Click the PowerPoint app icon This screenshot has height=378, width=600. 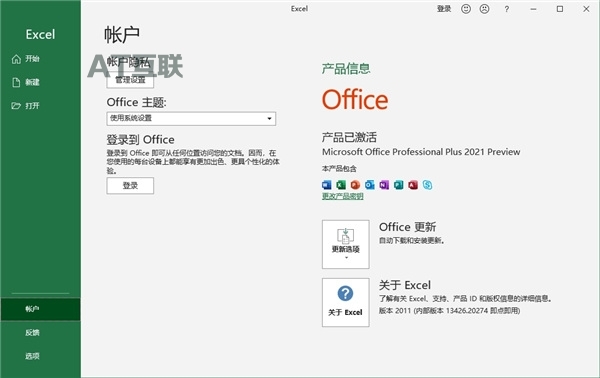click(x=355, y=185)
